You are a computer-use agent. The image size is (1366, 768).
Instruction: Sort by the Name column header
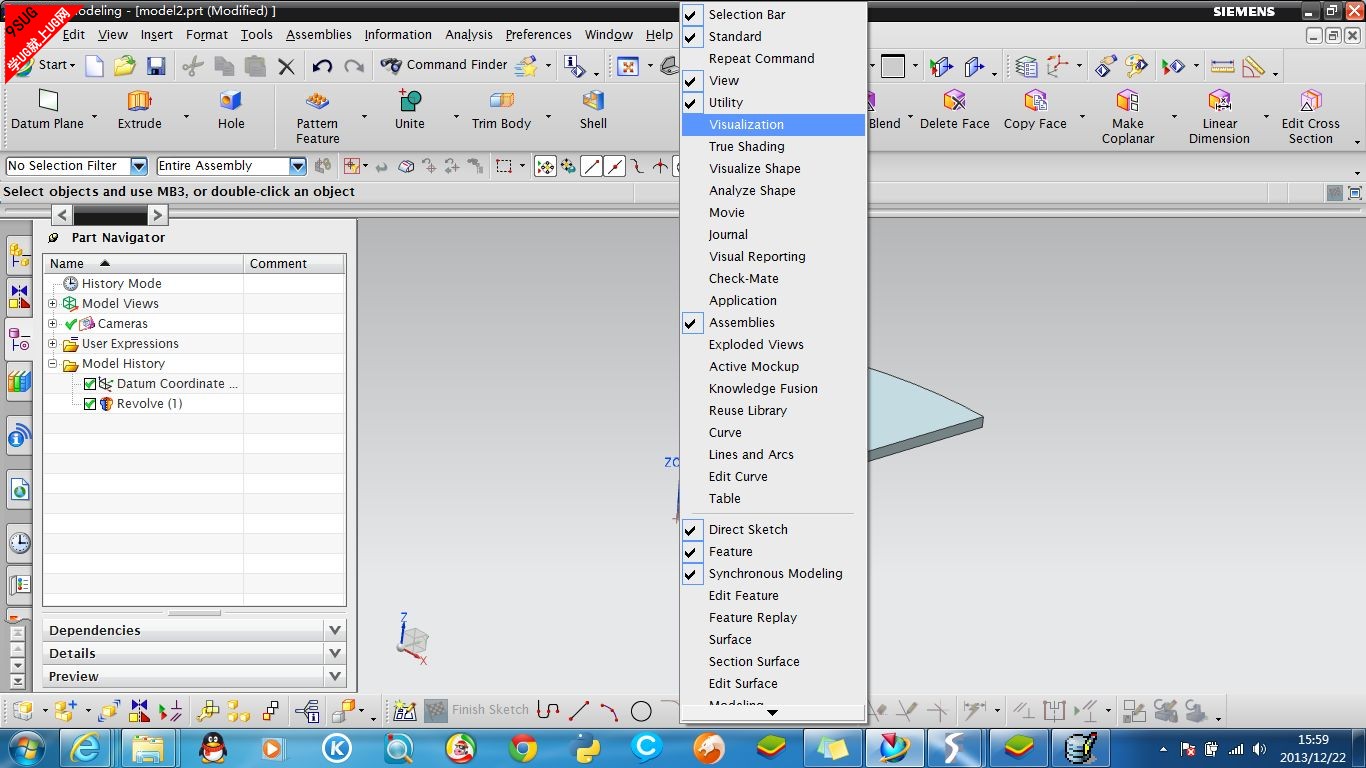click(x=143, y=264)
